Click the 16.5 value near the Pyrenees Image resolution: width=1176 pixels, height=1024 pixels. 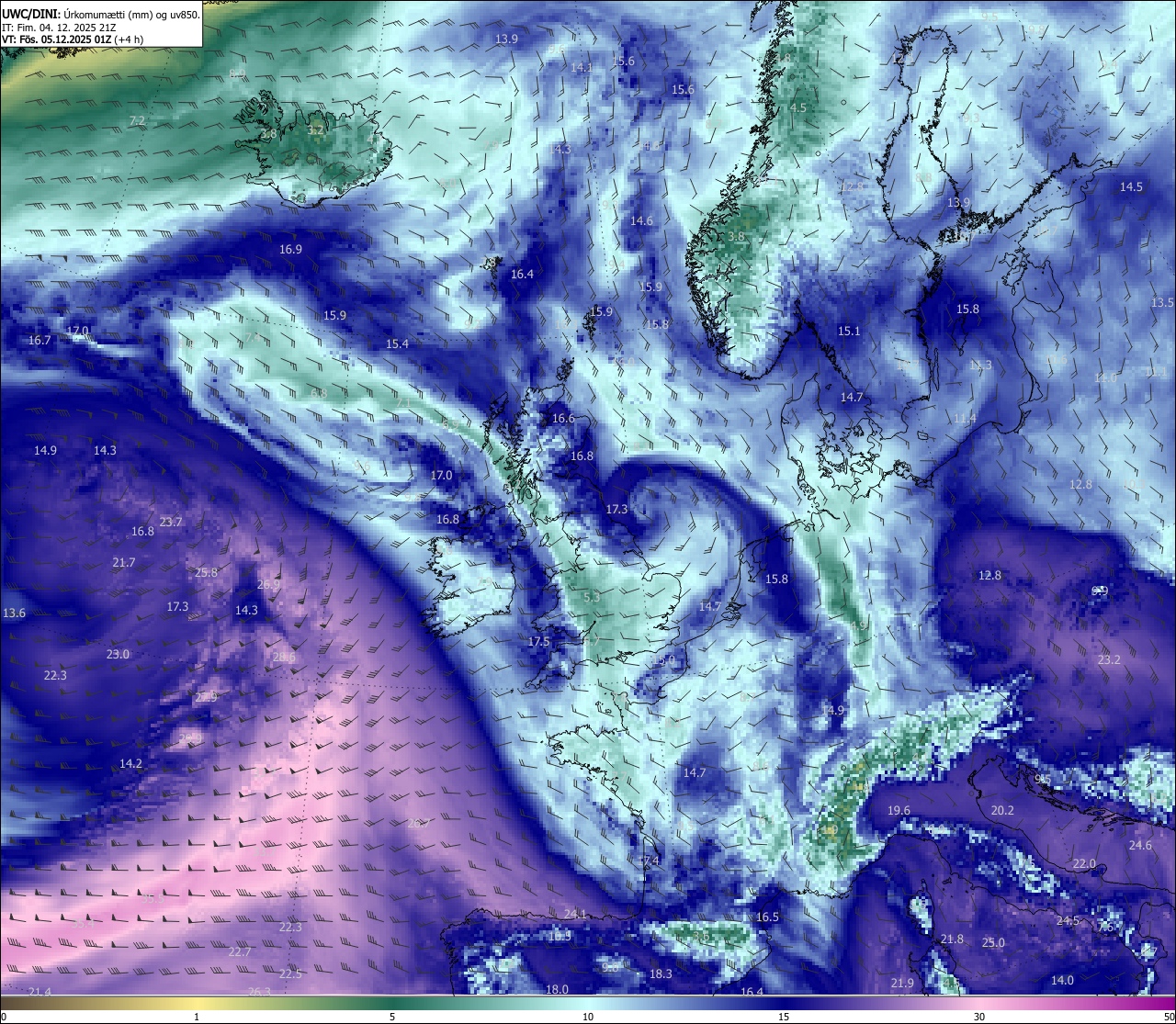[x=767, y=917]
